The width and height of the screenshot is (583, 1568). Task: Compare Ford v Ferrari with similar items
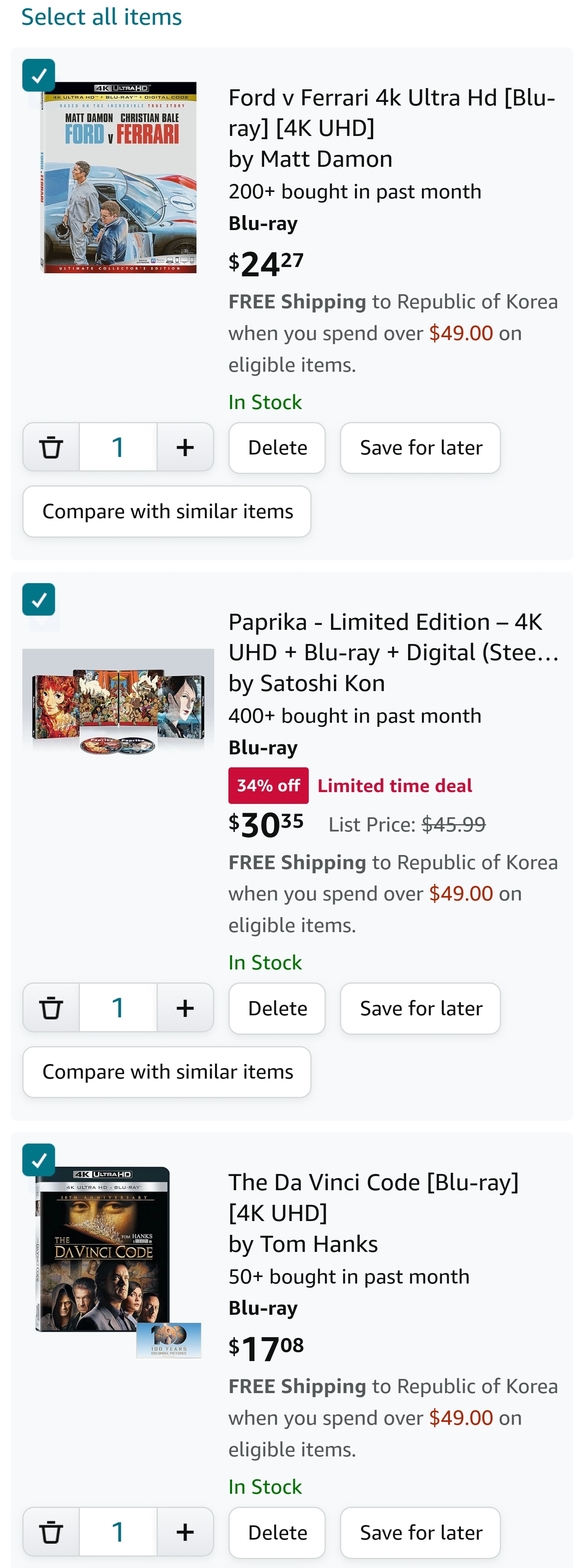coord(167,511)
